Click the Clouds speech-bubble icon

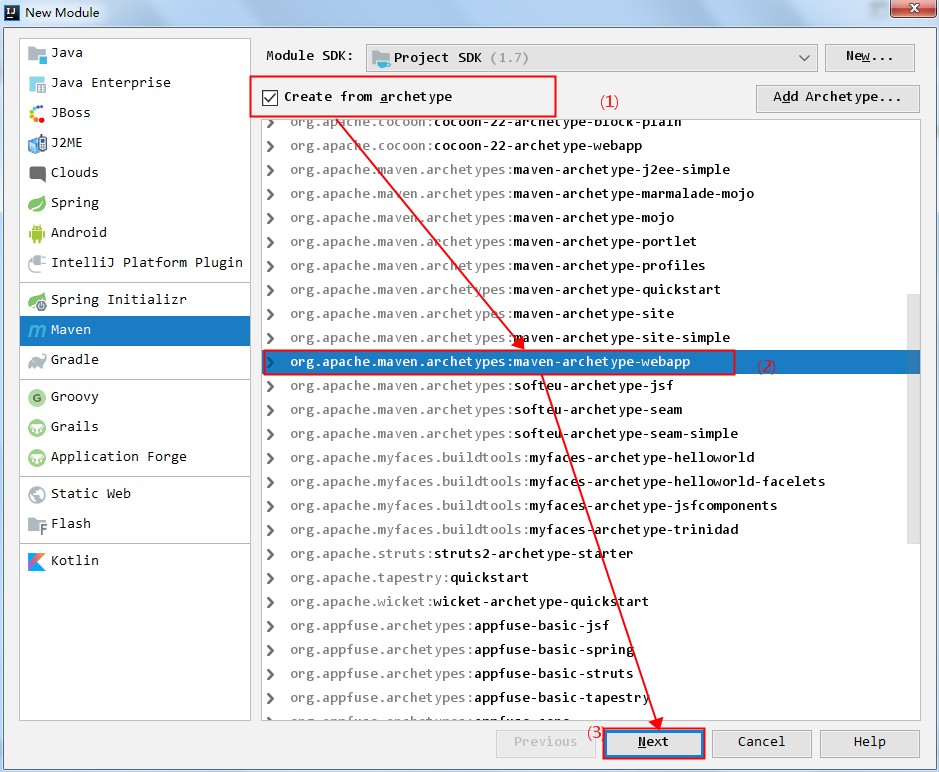37,174
